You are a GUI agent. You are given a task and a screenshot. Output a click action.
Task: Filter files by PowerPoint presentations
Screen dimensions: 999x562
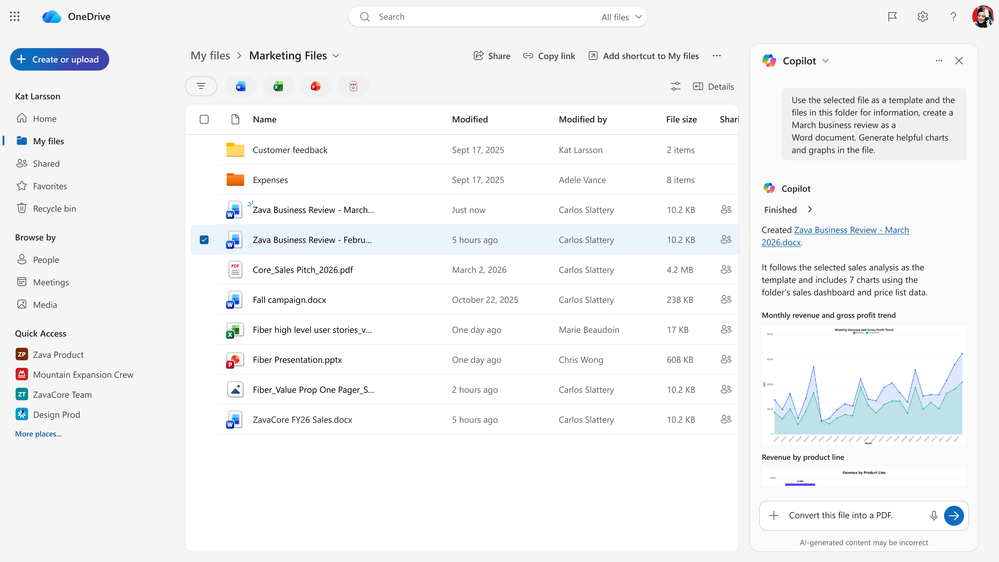pos(315,87)
